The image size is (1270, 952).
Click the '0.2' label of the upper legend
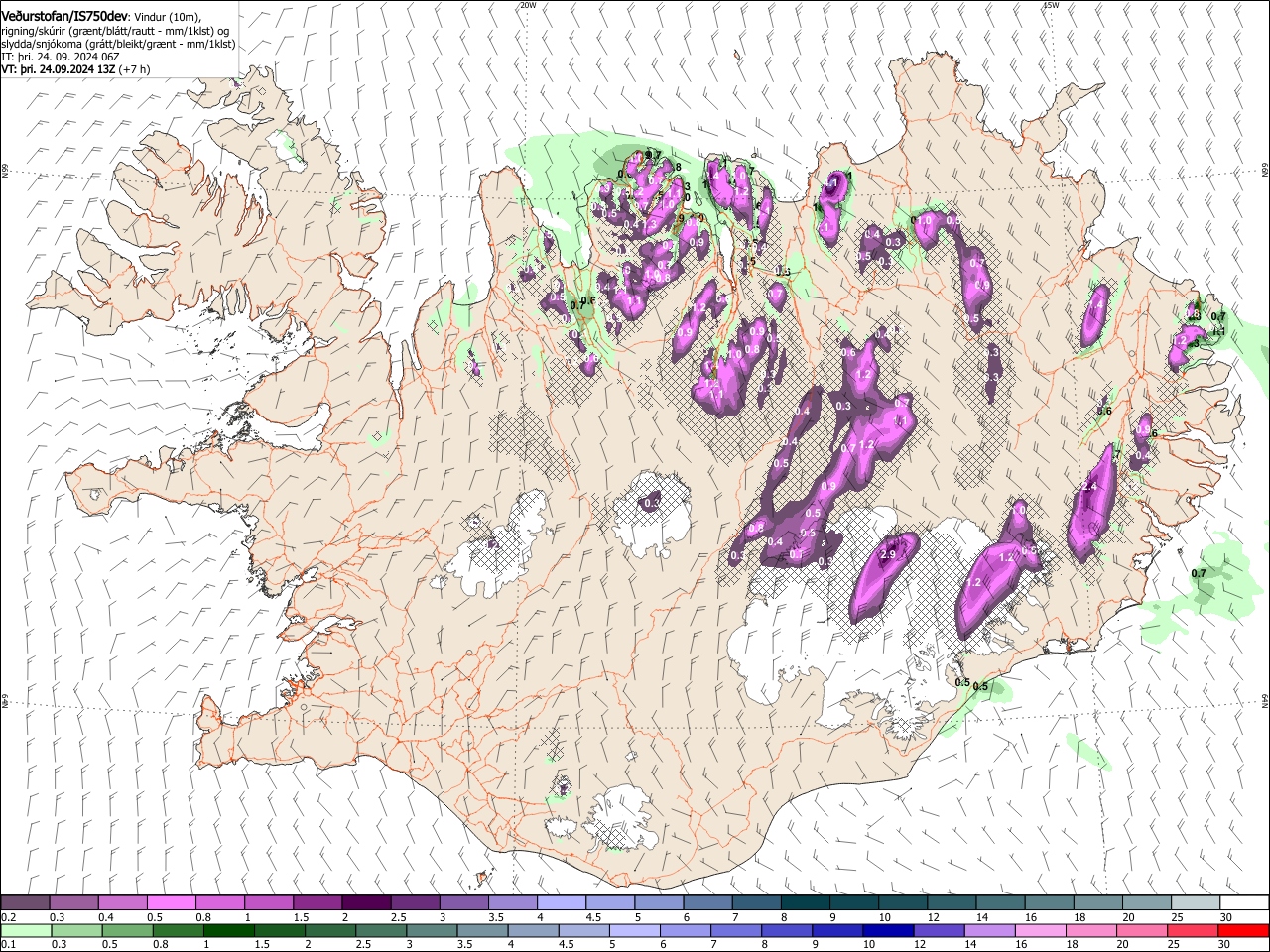coord(8,917)
